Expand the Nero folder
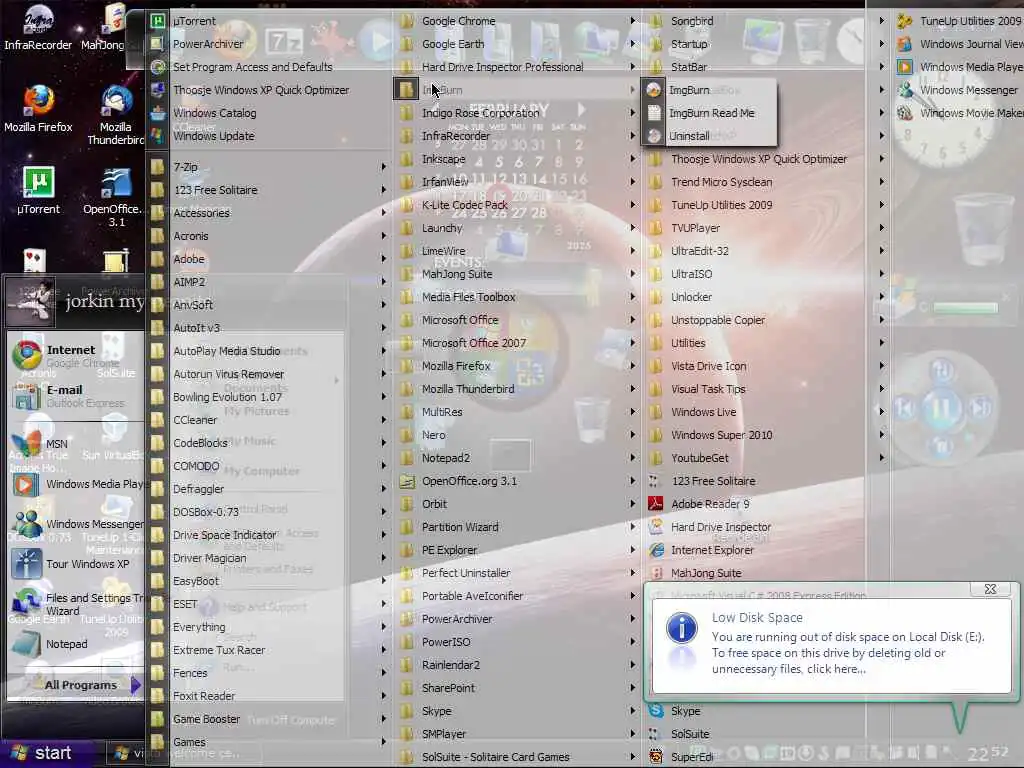1024x768 pixels. [518, 435]
